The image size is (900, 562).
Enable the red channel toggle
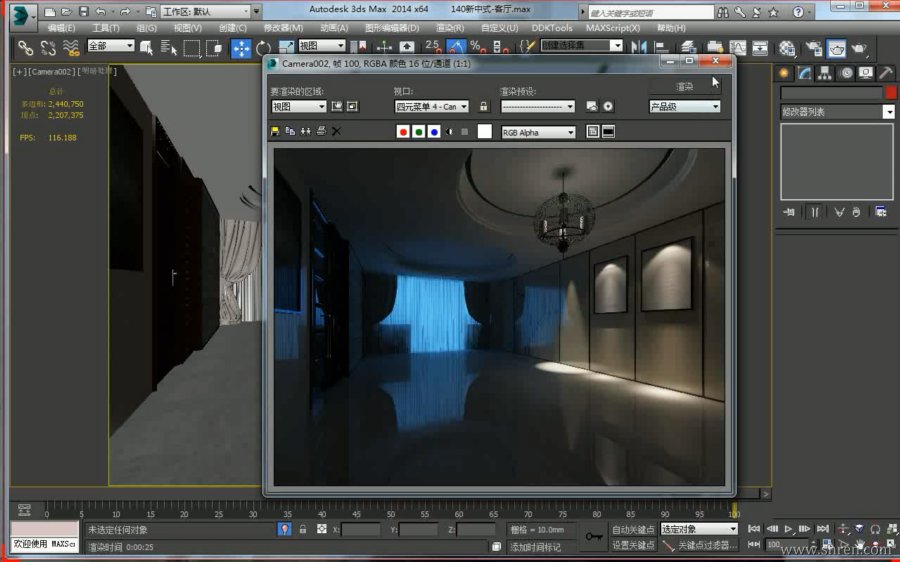[x=403, y=132]
